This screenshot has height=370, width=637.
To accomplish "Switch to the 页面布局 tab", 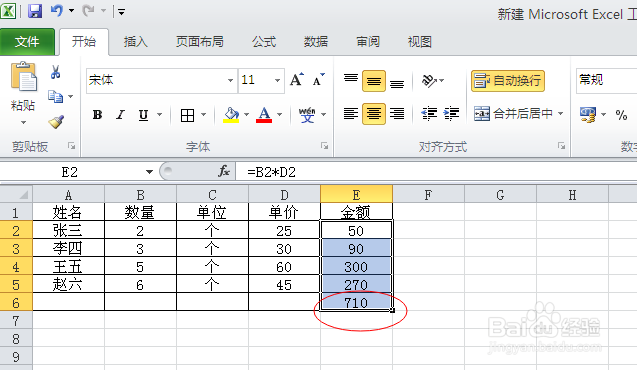I will point(199,41).
